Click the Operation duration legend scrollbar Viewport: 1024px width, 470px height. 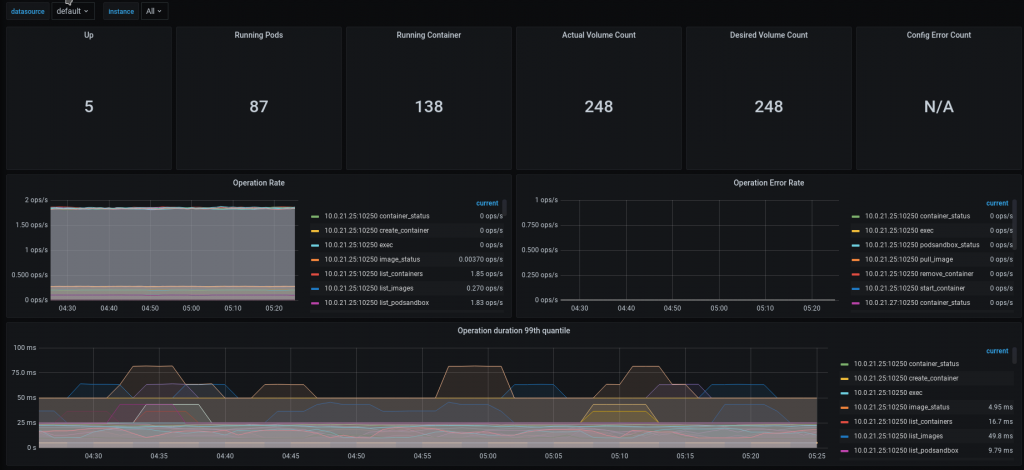coord(1014,355)
